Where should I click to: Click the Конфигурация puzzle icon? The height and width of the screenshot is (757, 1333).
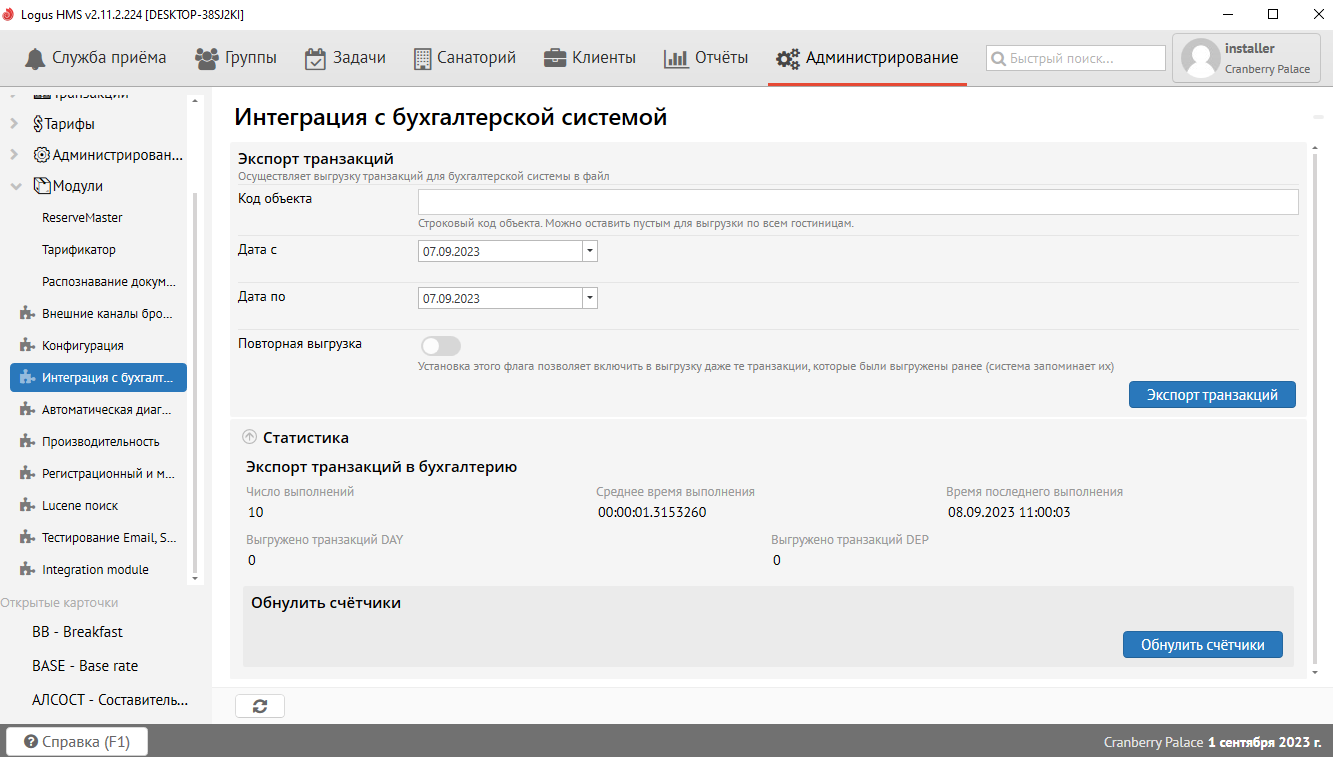click(x=27, y=346)
